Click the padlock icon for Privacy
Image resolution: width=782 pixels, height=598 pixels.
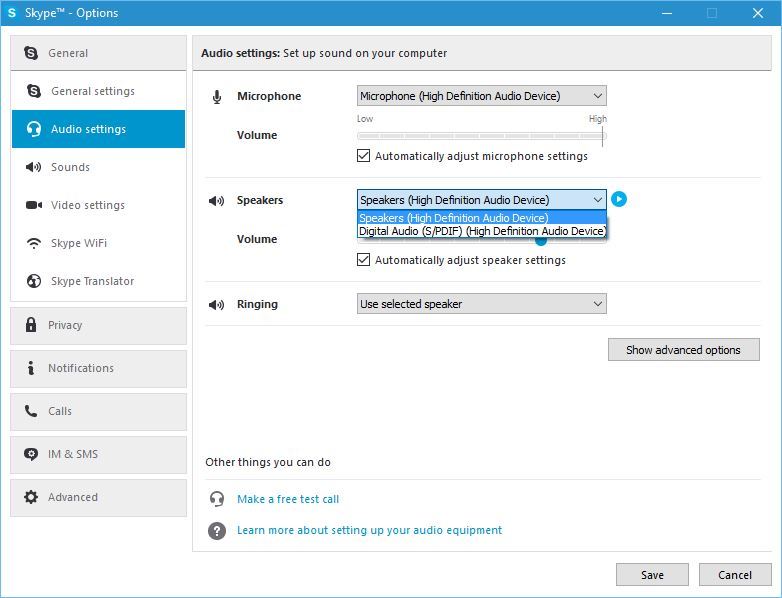pos(31,325)
